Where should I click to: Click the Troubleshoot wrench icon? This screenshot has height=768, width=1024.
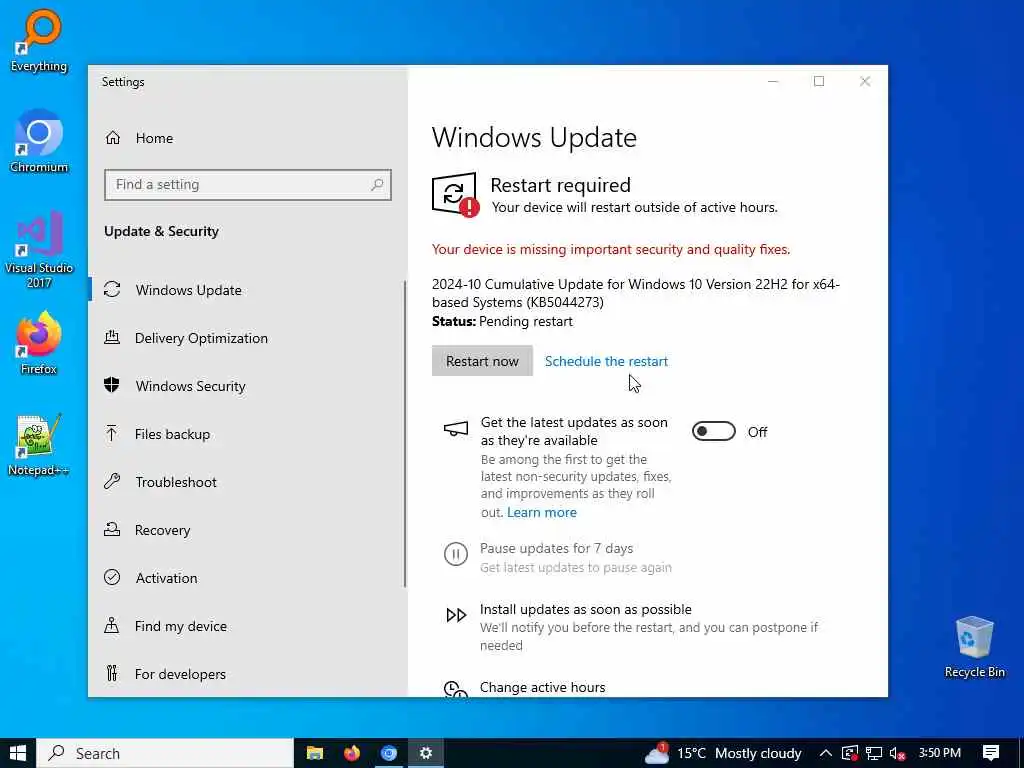[112, 481]
